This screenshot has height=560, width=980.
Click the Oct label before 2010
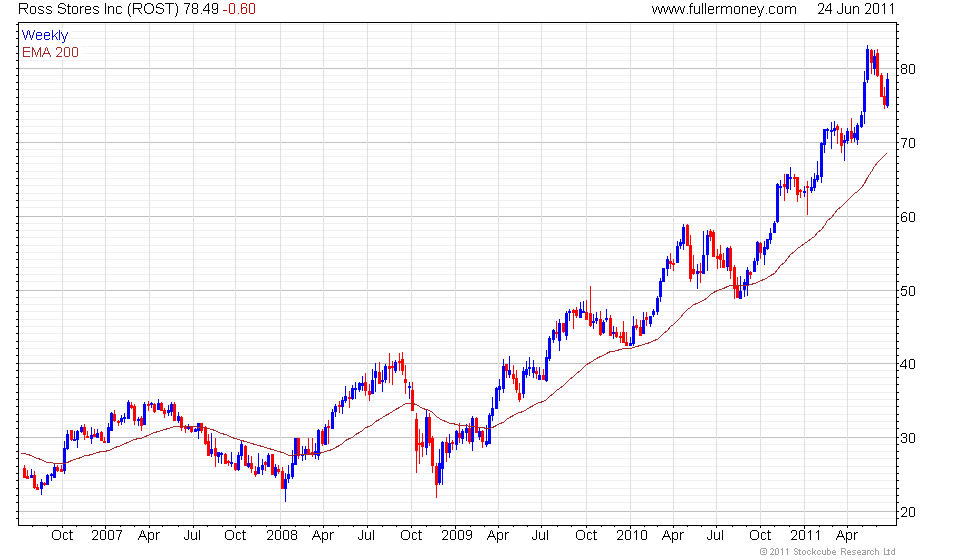[586, 535]
